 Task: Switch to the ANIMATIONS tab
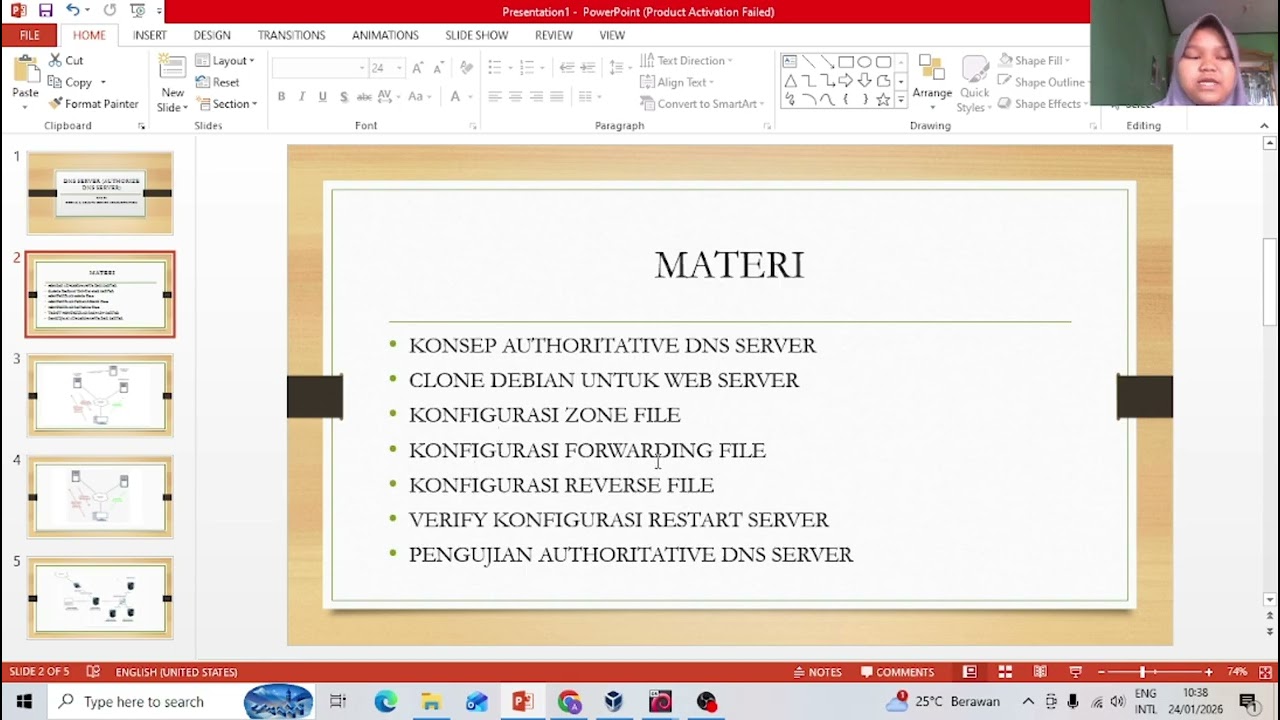click(x=385, y=35)
